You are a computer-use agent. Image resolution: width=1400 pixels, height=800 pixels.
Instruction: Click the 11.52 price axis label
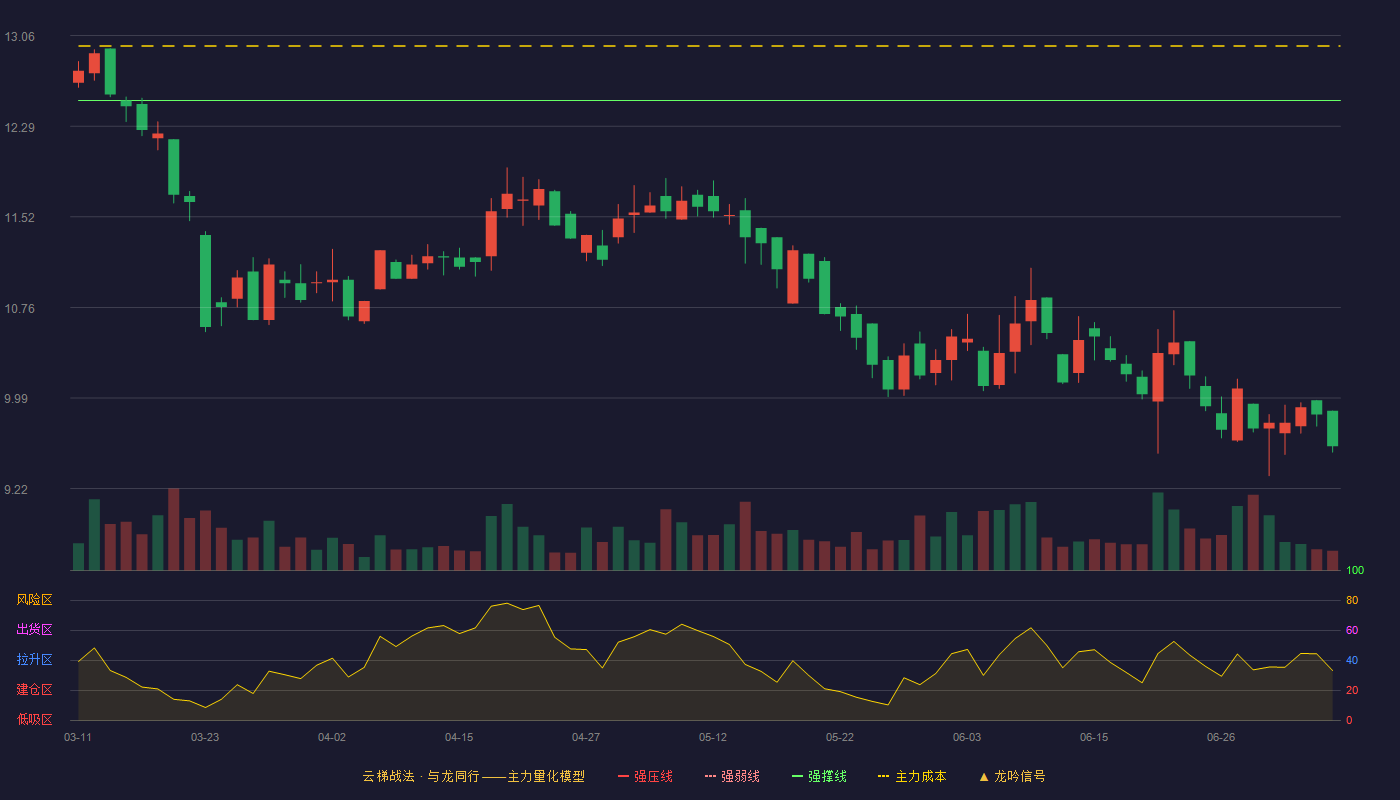[19, 217]
